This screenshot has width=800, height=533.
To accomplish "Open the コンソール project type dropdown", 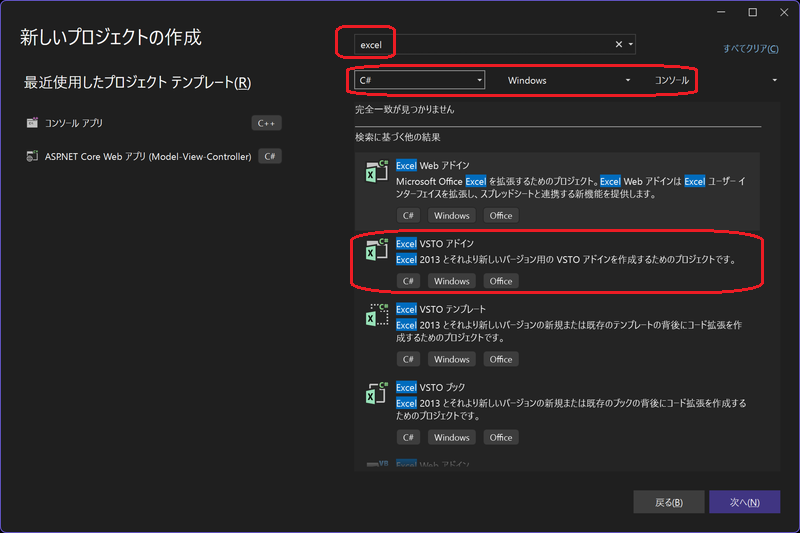I will pos(715,80).
